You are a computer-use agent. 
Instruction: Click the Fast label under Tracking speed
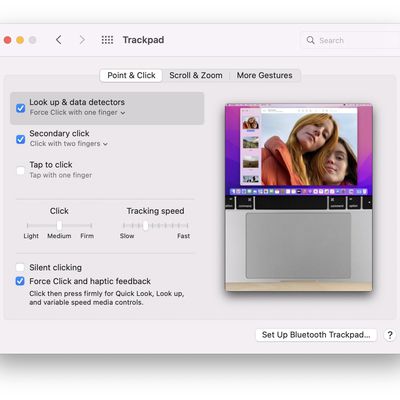point(183,236)
